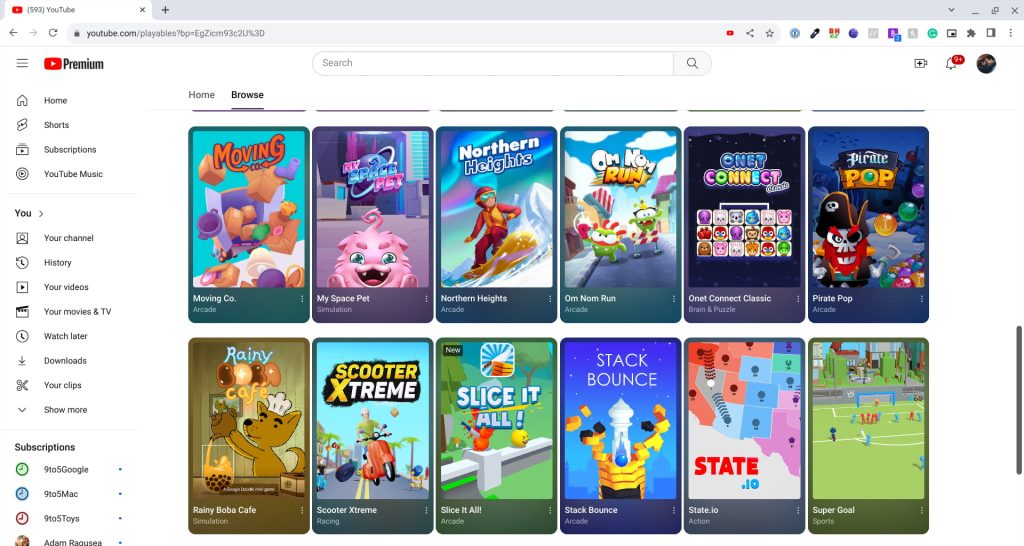Open the Chrome extensions puzzle icon
This screenshot has width=1024, height=546.
[971, 33]
